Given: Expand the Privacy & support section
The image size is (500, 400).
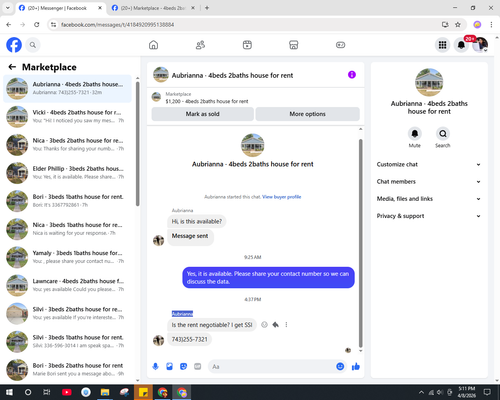Looking at the screenshot, I should pyautogui.click(x=429, y=216).
